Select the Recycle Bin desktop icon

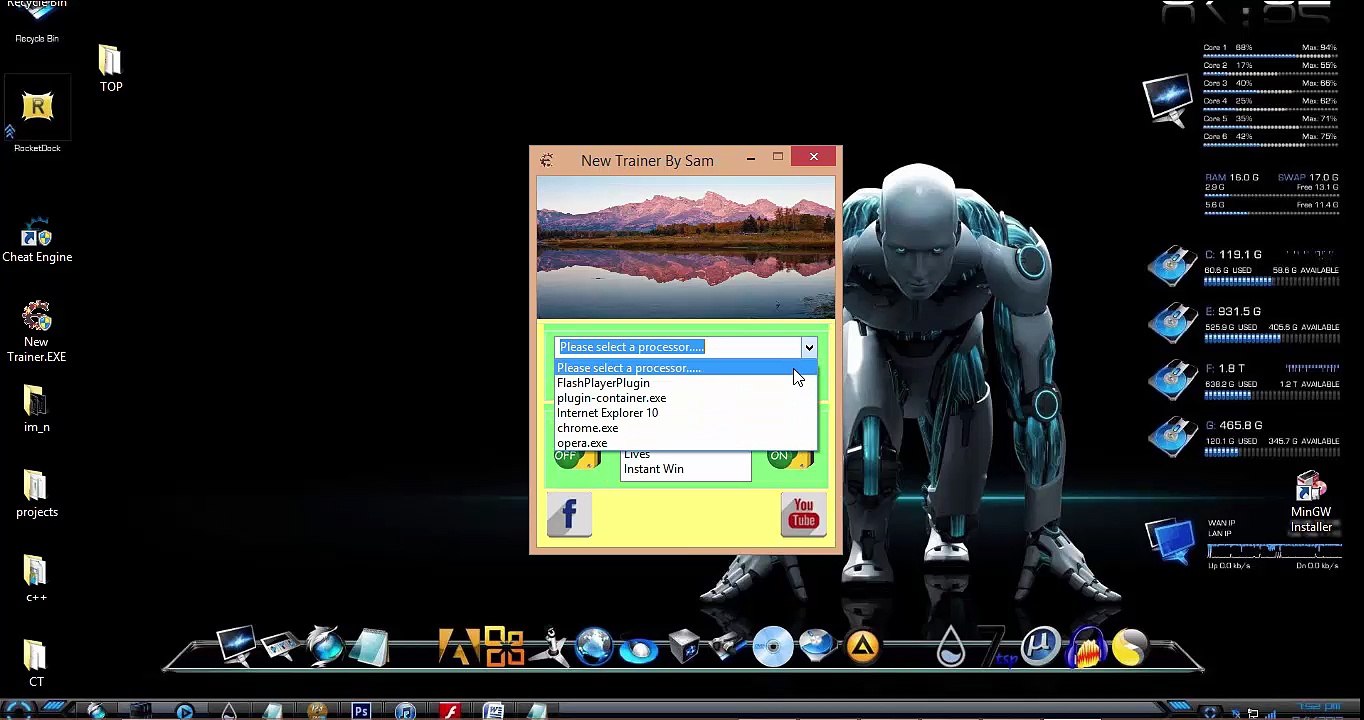point(37,22)
